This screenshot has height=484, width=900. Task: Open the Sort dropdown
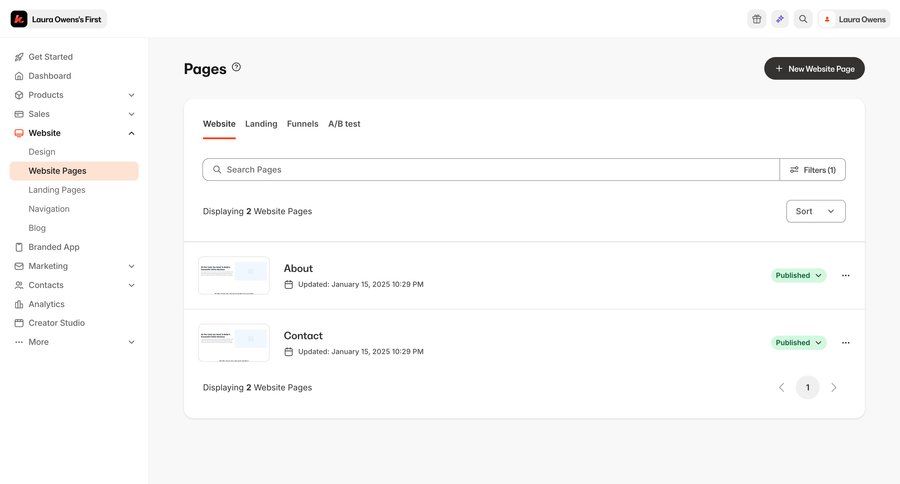(816, 211)
